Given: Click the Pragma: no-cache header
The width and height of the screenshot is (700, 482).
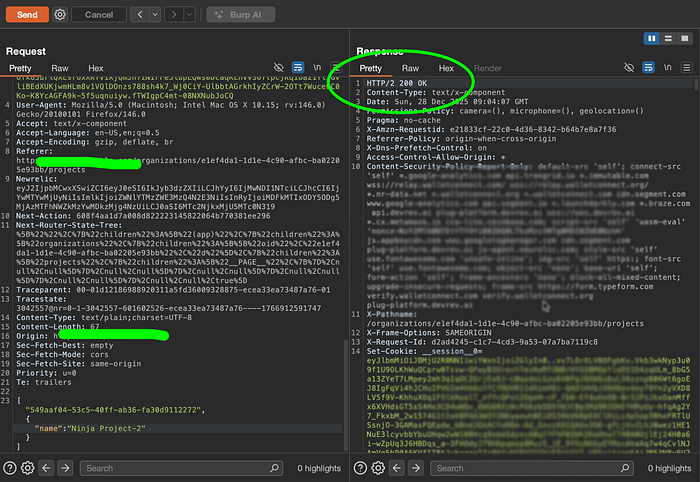Looking at the screenshot, I should tap(404, 120).
